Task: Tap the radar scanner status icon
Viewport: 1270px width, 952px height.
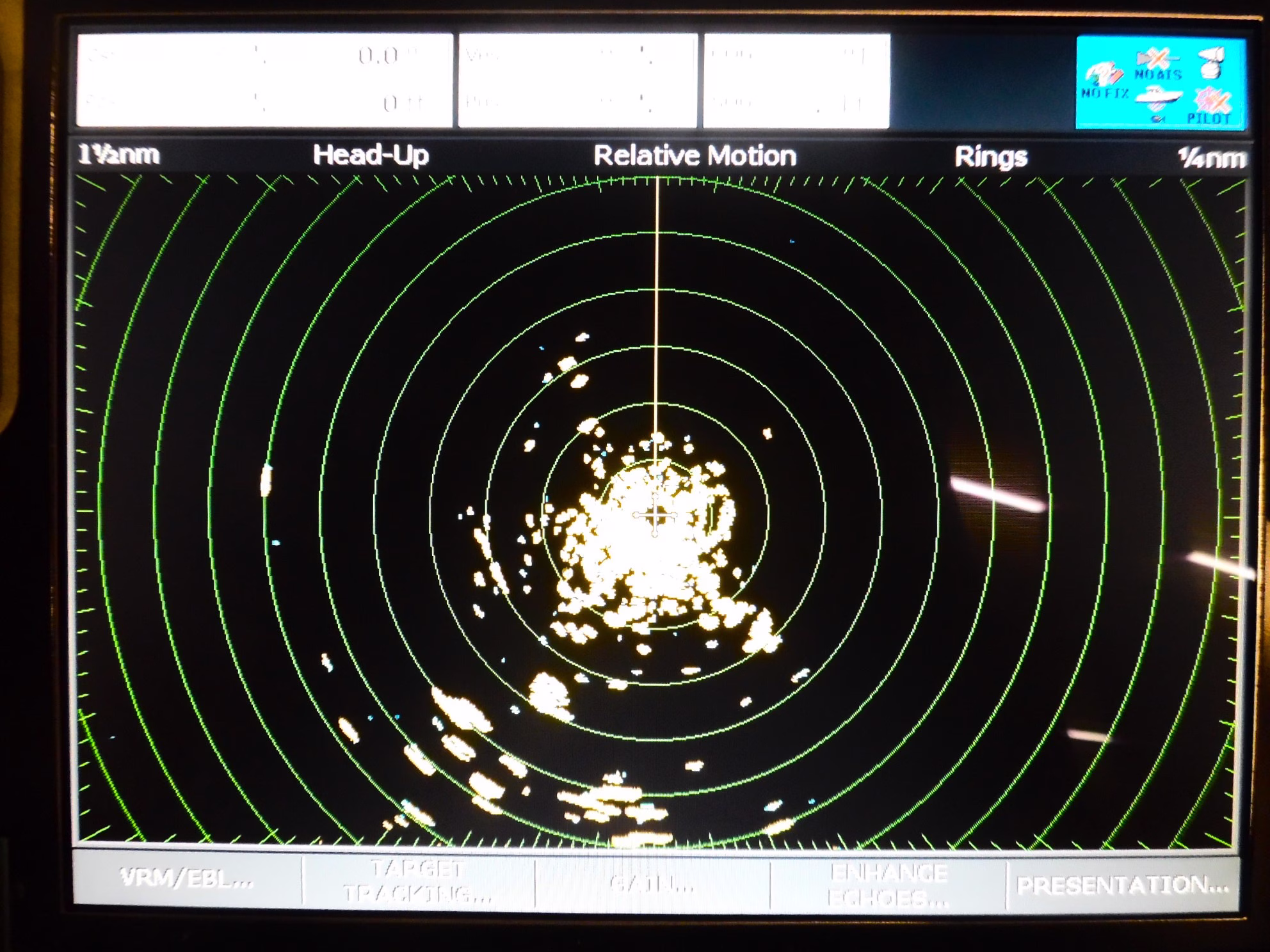Action: [1212, 63]
